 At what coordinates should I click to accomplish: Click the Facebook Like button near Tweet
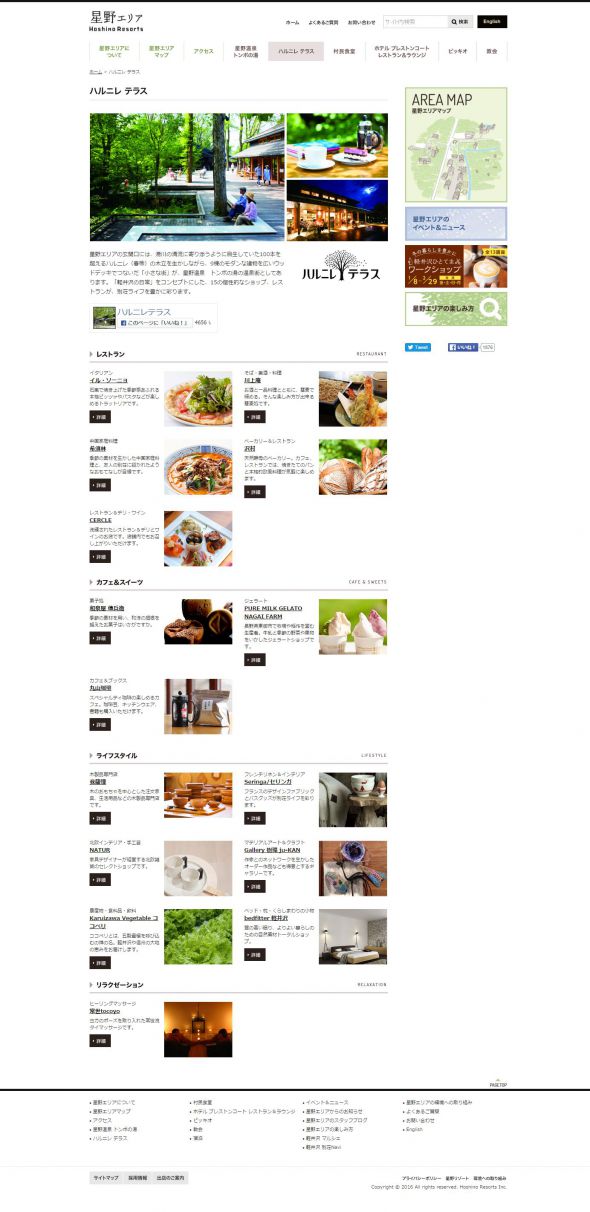[463, 347]
